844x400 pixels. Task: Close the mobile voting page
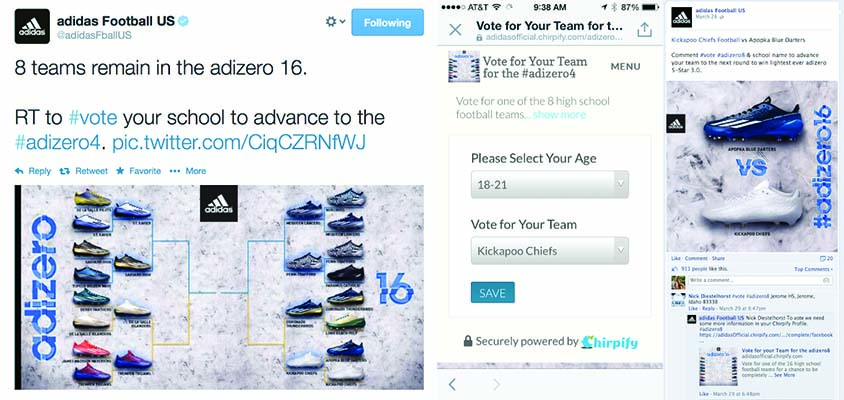[455, 30]
